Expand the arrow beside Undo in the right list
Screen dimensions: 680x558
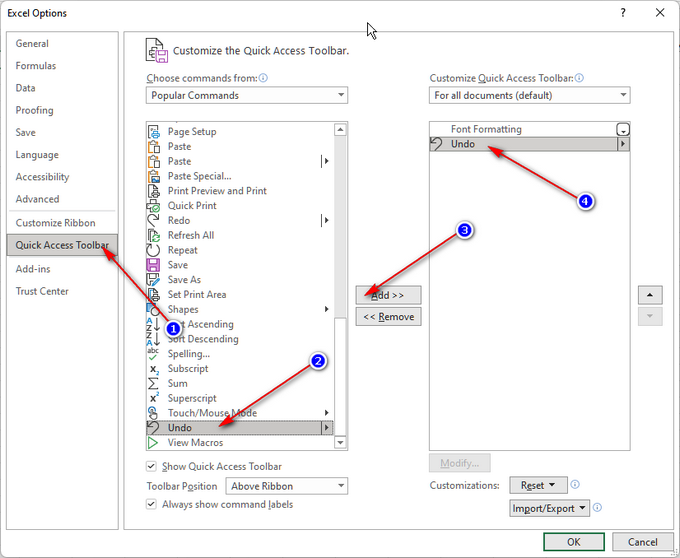click(x=623, y=144)
